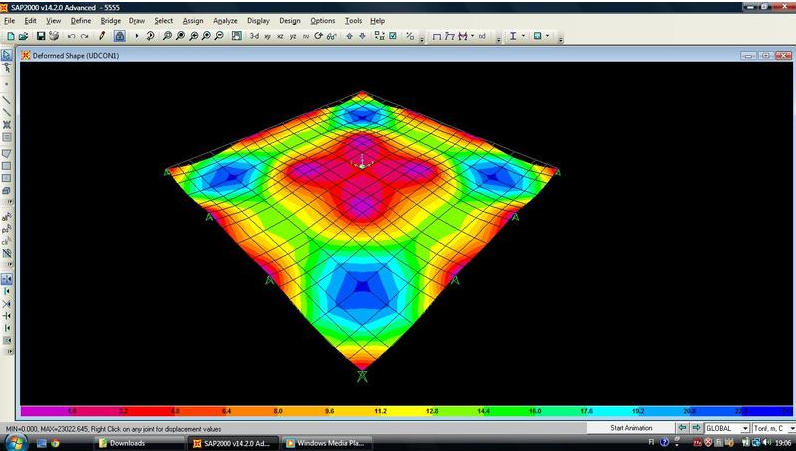Image resolution: width=796 pixels, height=451 pixels.
Task: Select the pointer tool in left toolbar
Action: [x=7, y=54]
